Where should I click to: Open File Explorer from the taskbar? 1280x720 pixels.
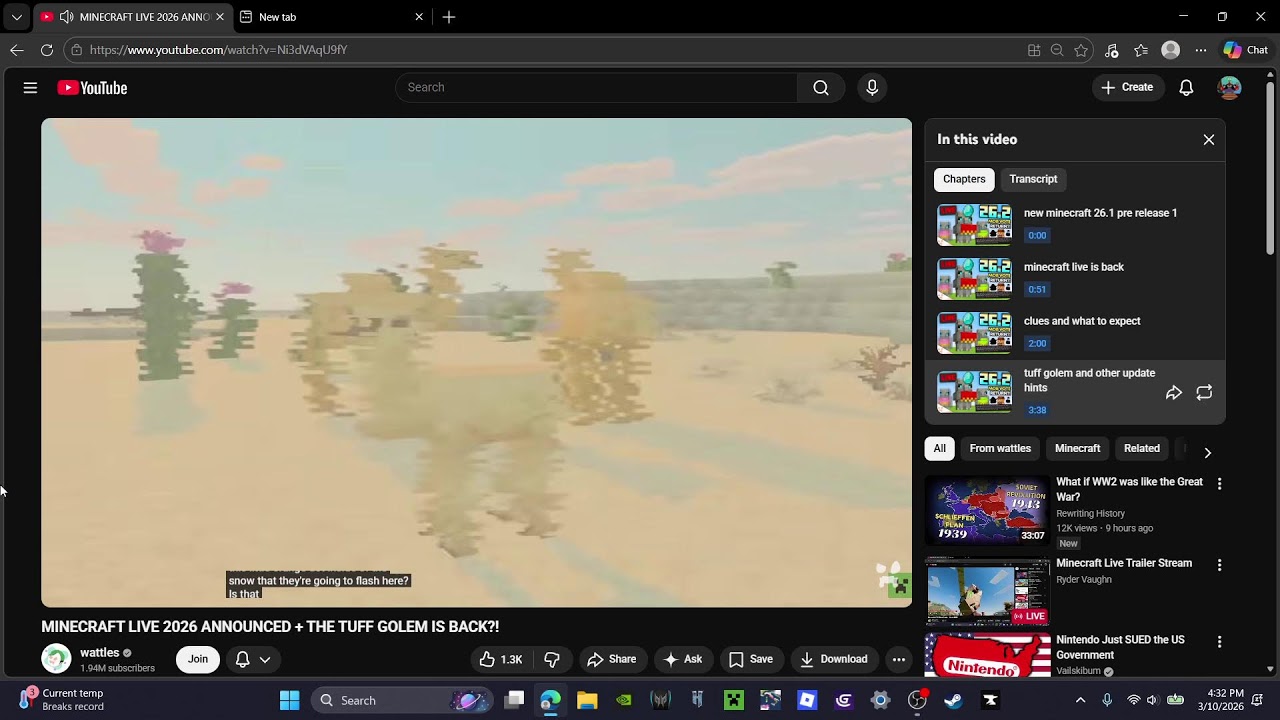pos(587,700)
